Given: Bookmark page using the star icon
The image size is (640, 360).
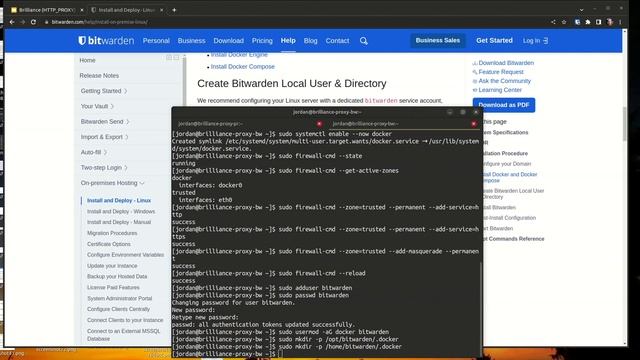Looking at the screenshot, I should (x=564, y=22).
